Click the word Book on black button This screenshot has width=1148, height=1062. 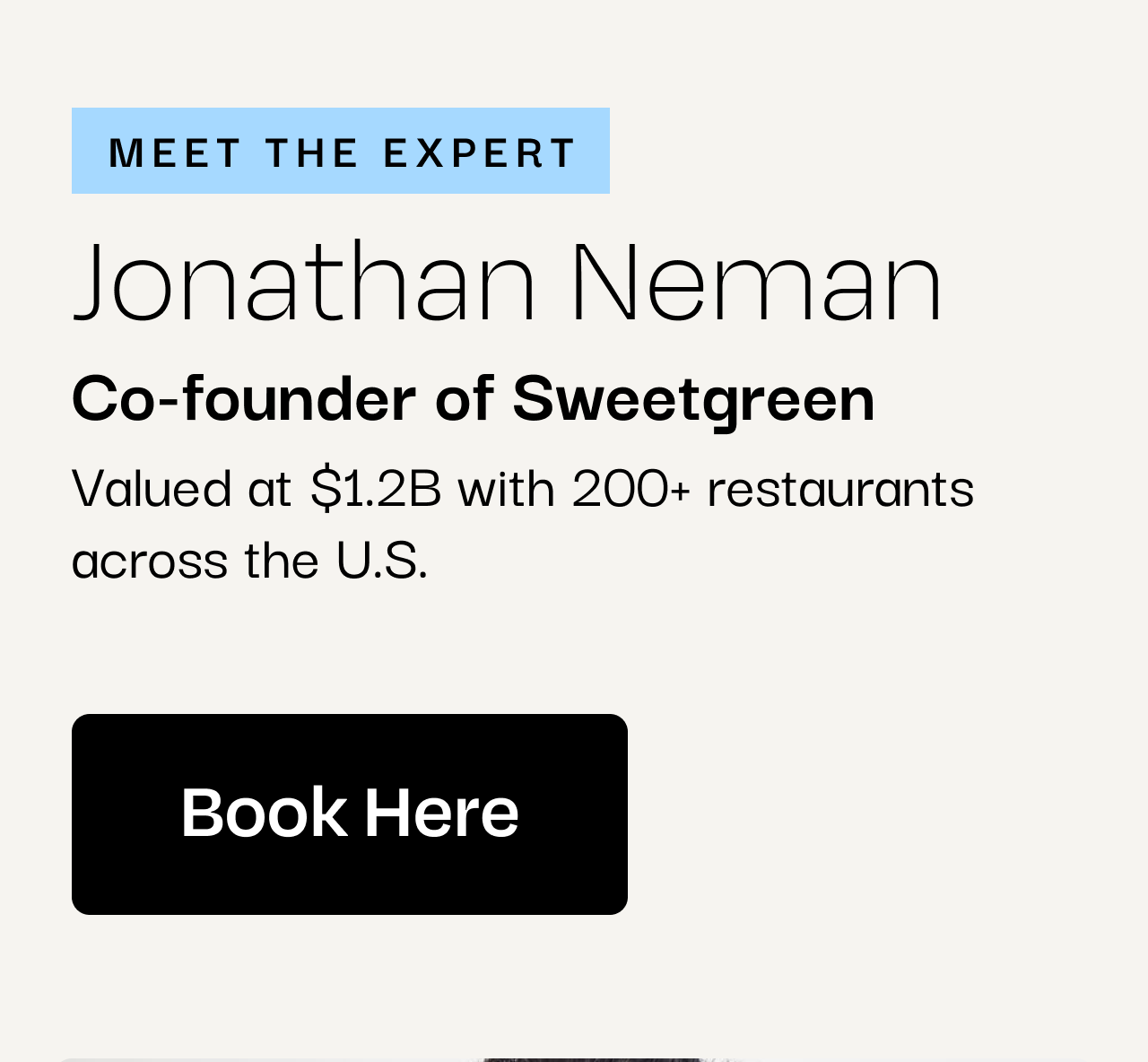tap(264, 813)
